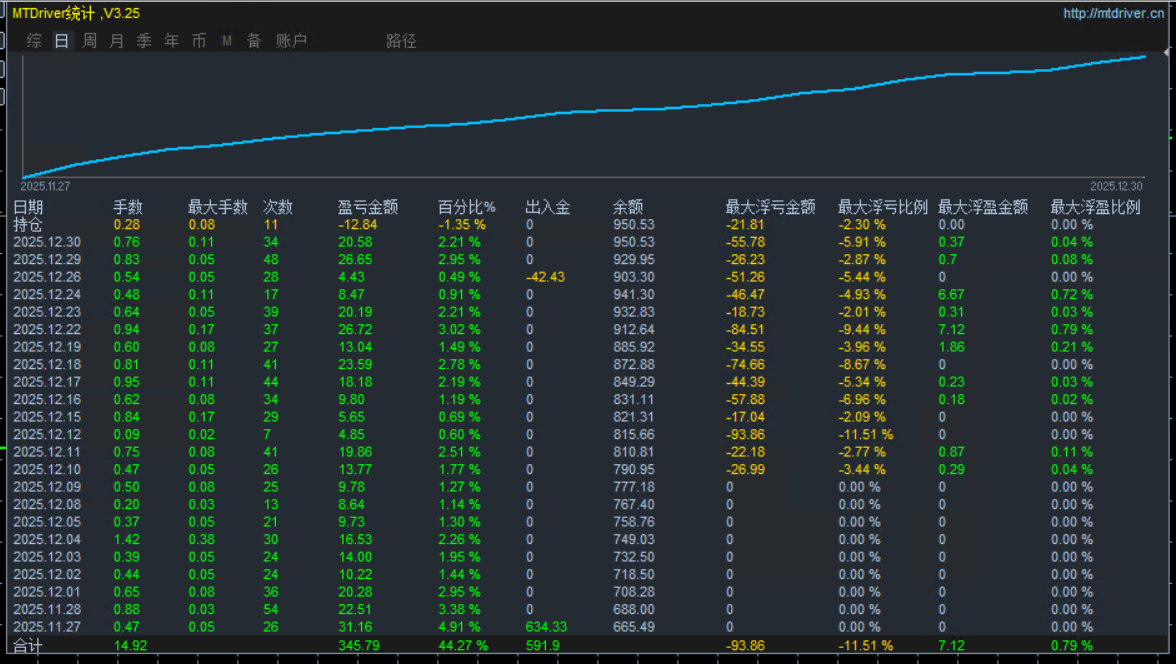
Task: Click the 345.79 total profit value
Action: point(358,645)
